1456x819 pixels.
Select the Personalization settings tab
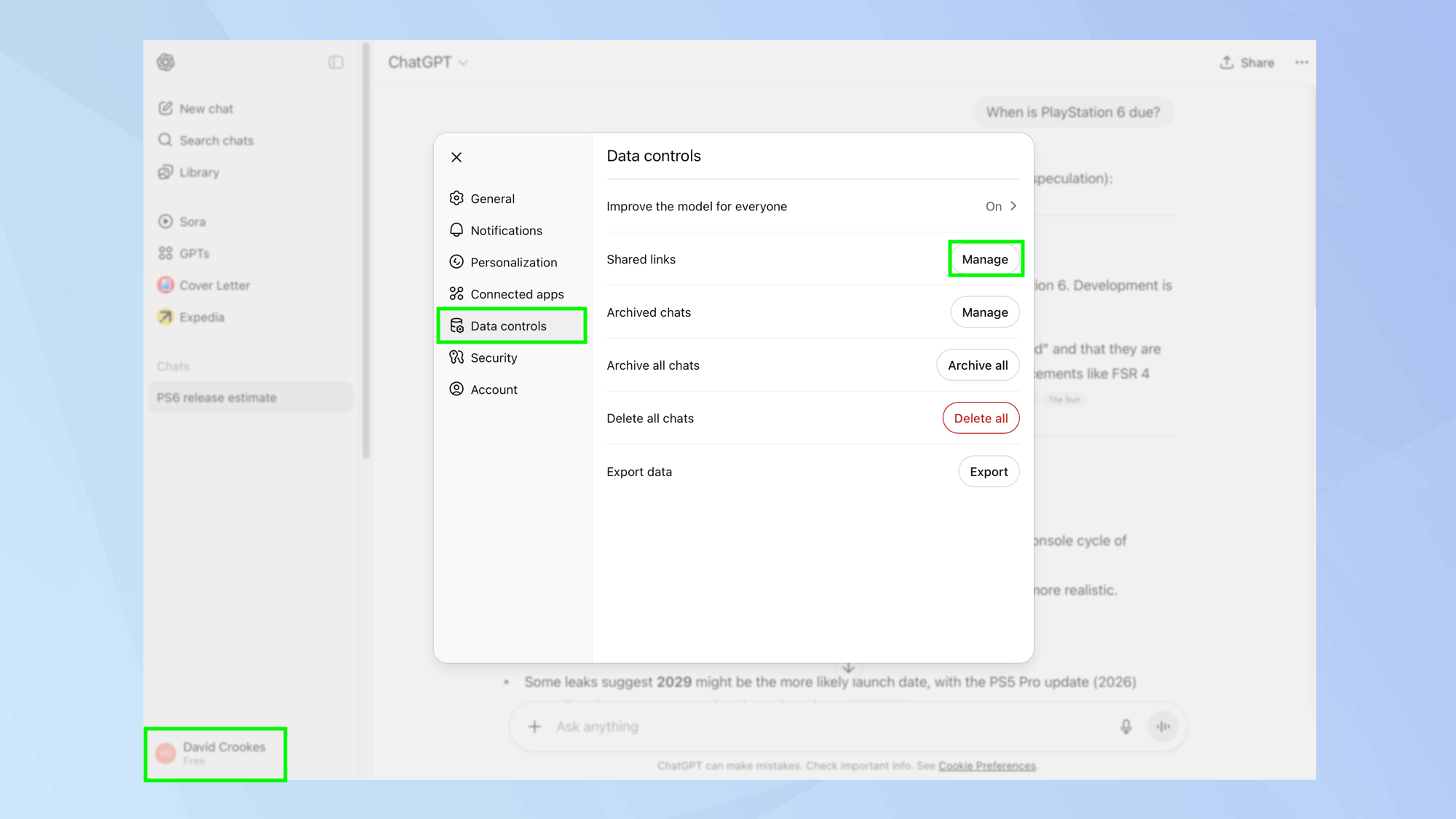click(513, 262)
